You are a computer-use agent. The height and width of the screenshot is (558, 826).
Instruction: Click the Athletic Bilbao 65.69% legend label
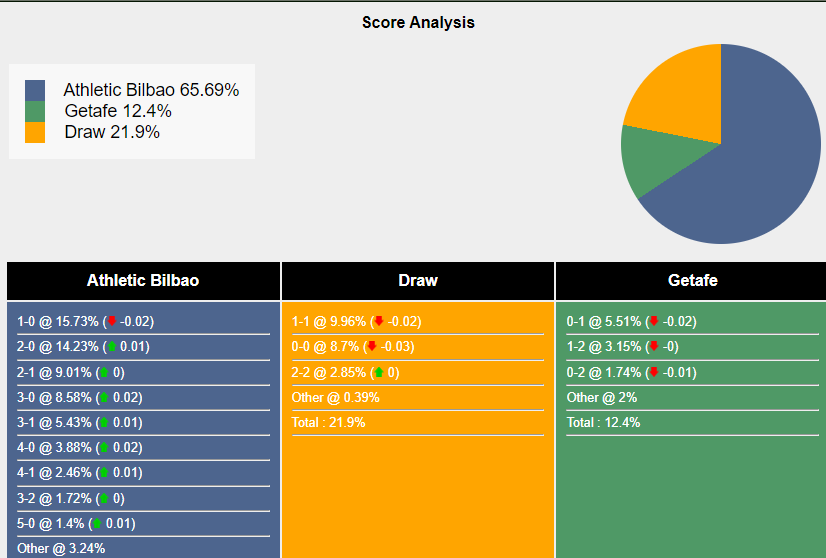(x=151, y=90)
